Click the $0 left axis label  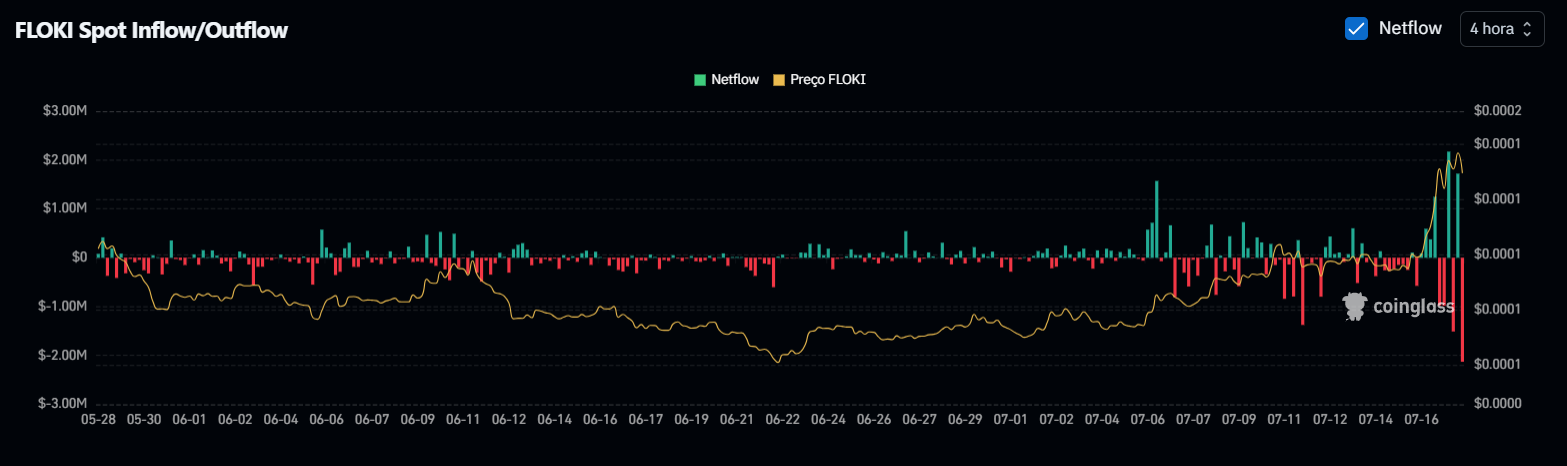coord(79,257)
